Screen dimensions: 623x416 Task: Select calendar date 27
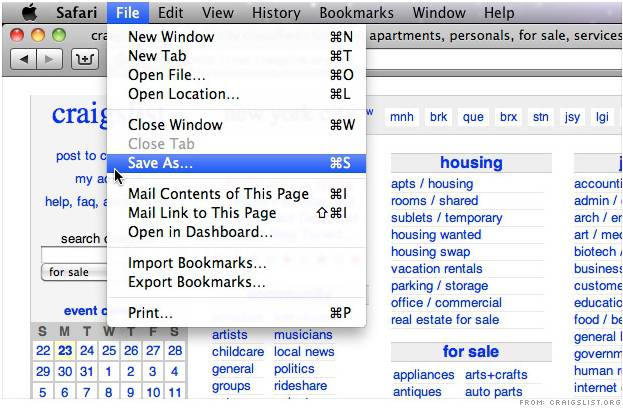153,350
